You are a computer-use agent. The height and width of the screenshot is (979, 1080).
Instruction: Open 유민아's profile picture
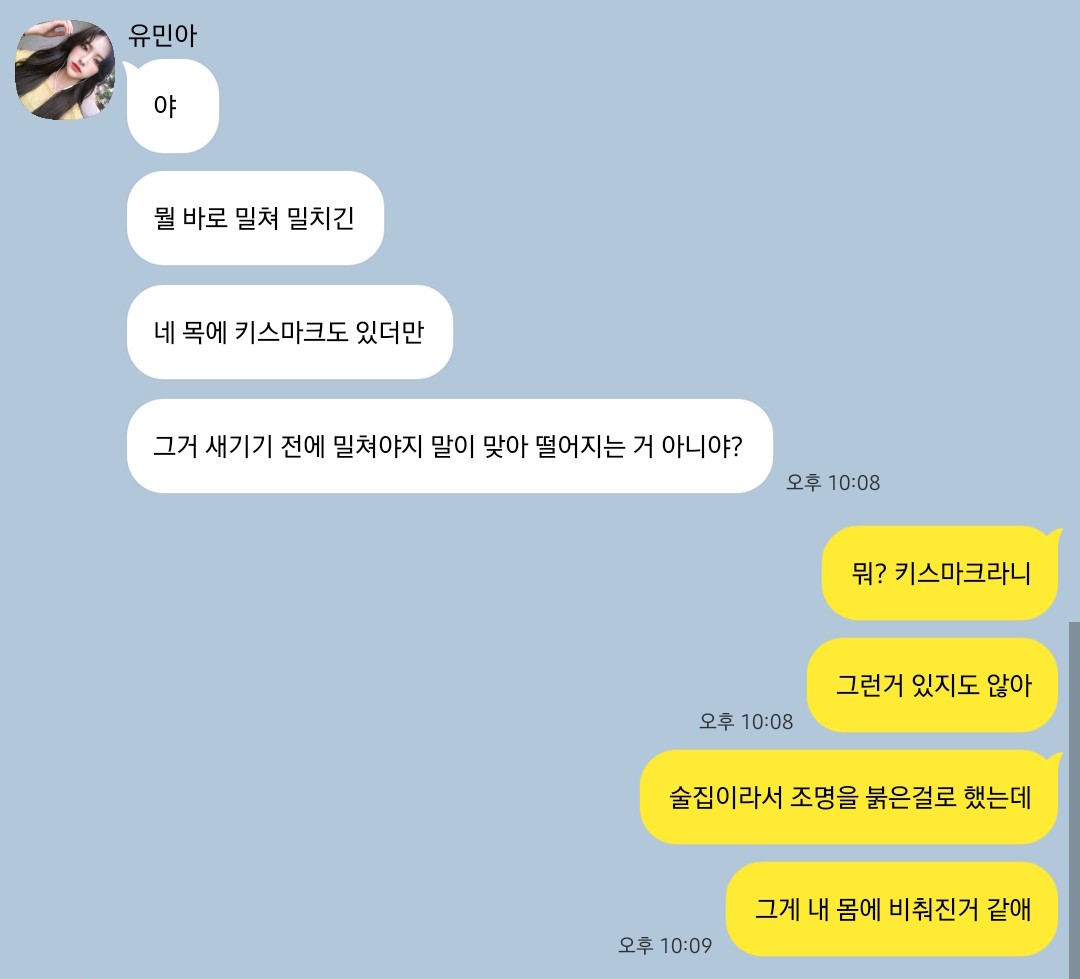[65, 70]
